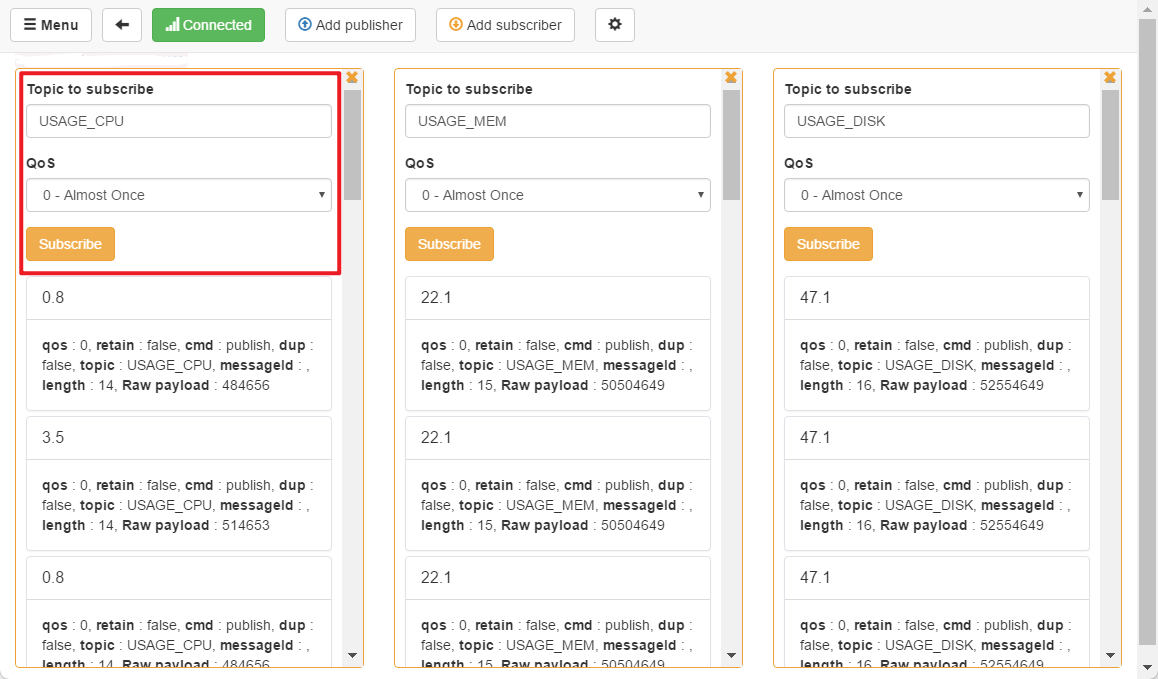Image resolution: width=1158 pixels, height=679 pixels.
Task: Subscribe to the USAGE_MEM topic
Action: click(449, 244)
